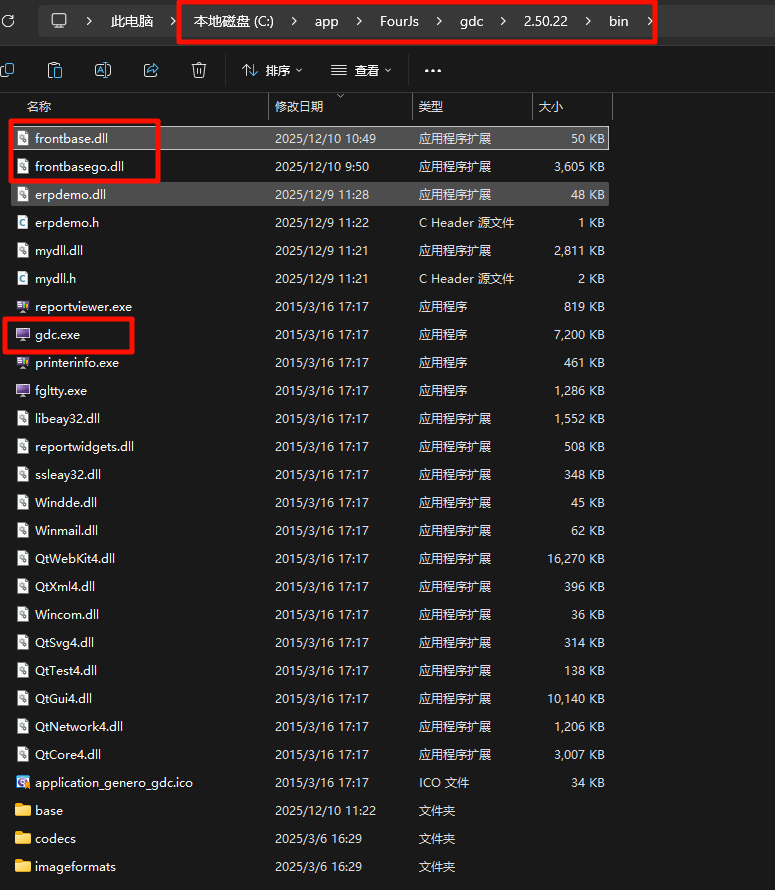Expand chevron after app breadcrumb
The image size is (775, 890).
point(359,21)
